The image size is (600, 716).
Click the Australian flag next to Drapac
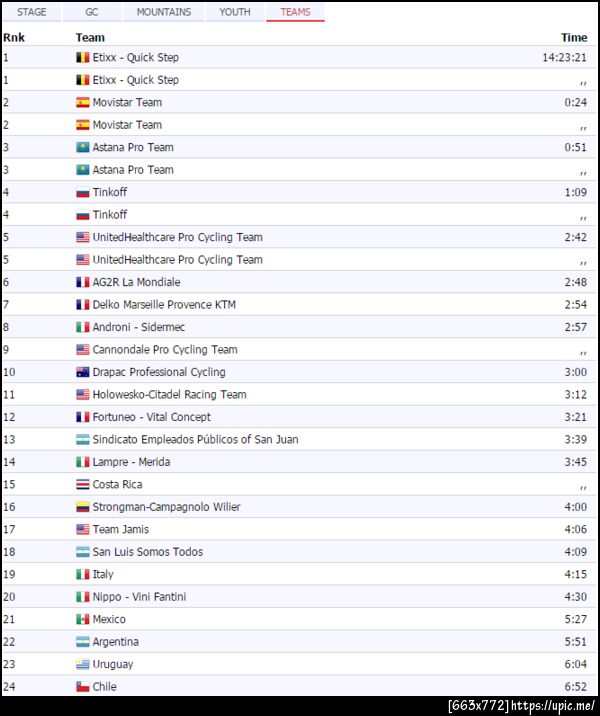coord(83,372)
